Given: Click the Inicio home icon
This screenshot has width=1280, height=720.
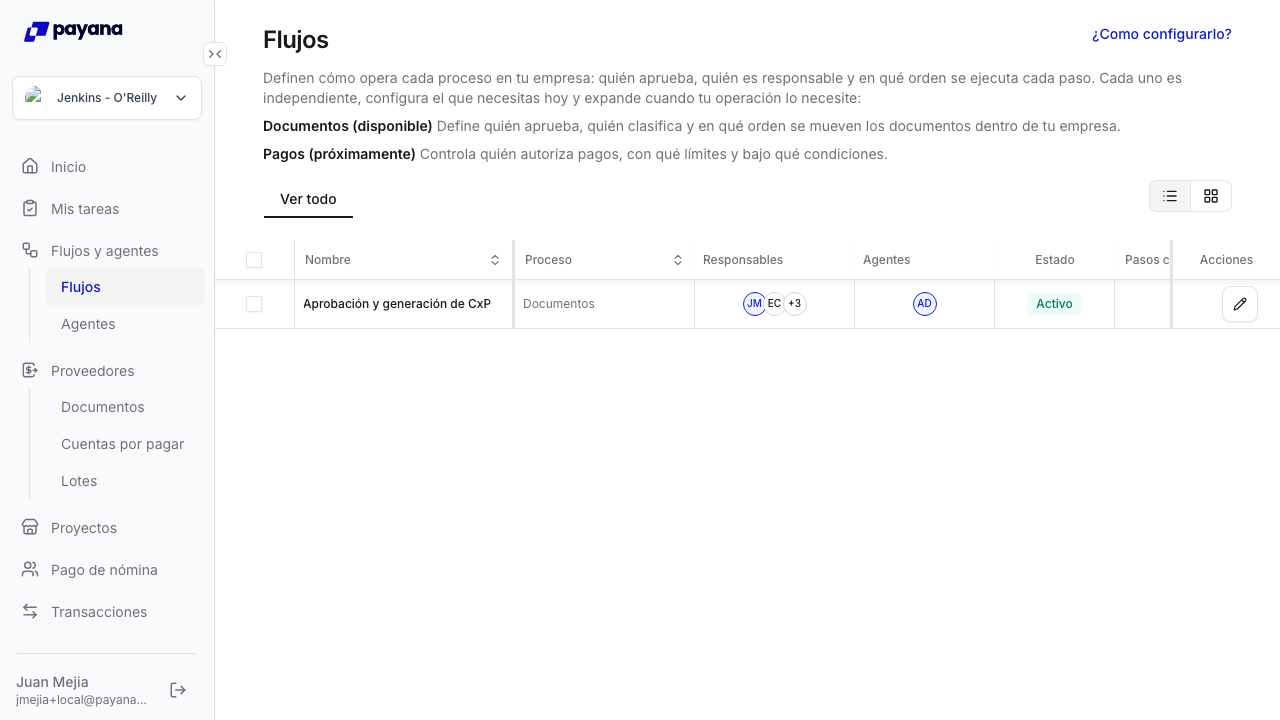Looking at the screenshot, I should (x=30, y=167).
